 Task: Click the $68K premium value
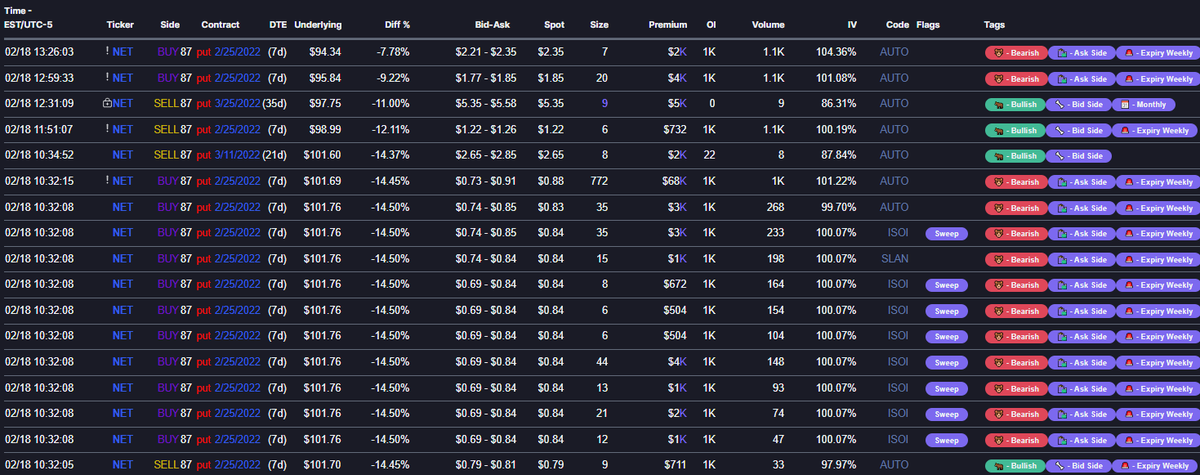coord(674,181)
